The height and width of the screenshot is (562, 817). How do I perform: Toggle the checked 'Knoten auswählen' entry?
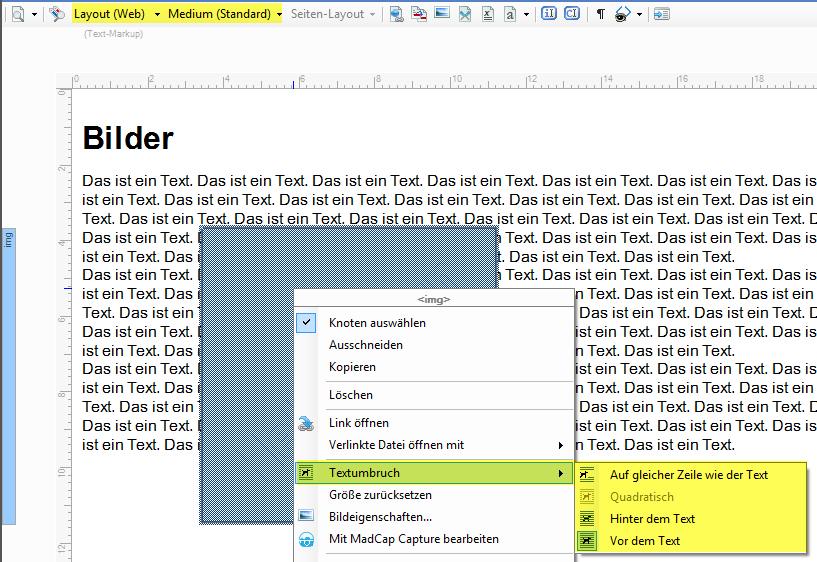(x=377, y=323)
